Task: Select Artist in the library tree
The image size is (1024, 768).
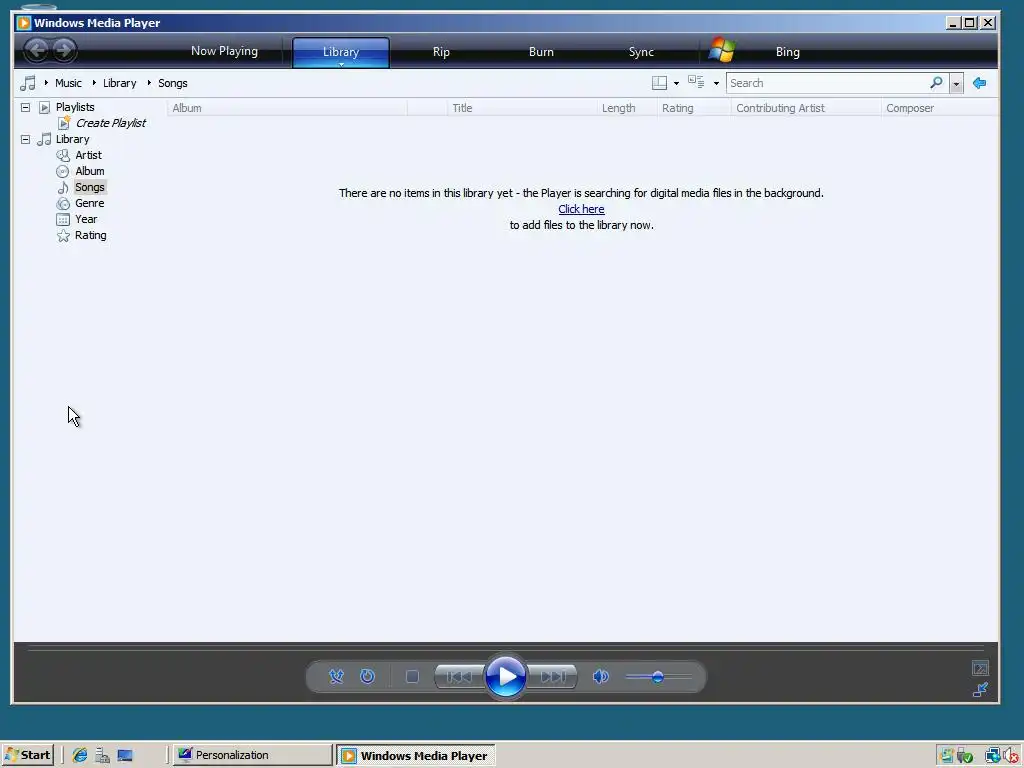Action: tap(88, 155)
